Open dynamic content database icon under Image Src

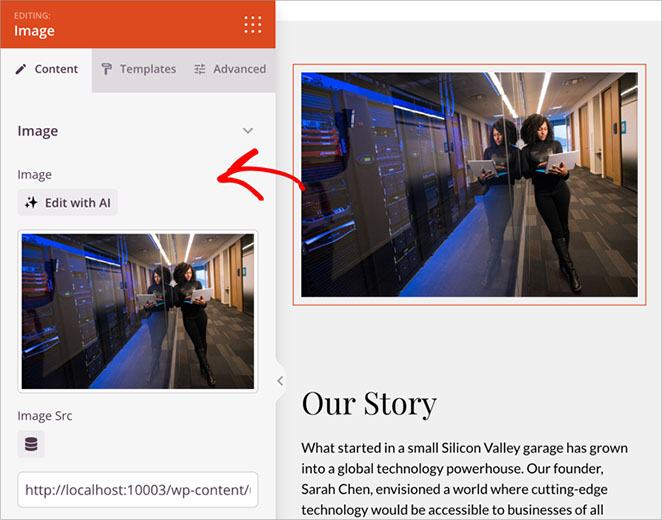coord(31,444)
